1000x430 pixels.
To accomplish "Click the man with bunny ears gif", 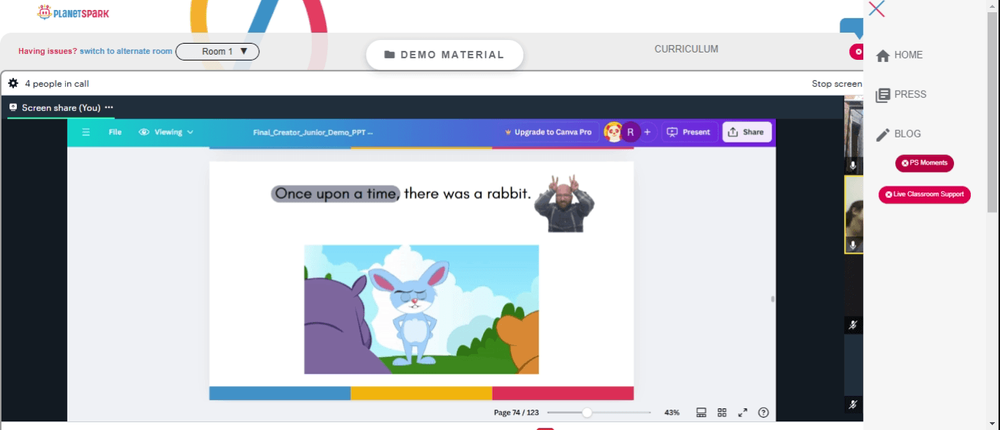I will (x=564, y=203).
